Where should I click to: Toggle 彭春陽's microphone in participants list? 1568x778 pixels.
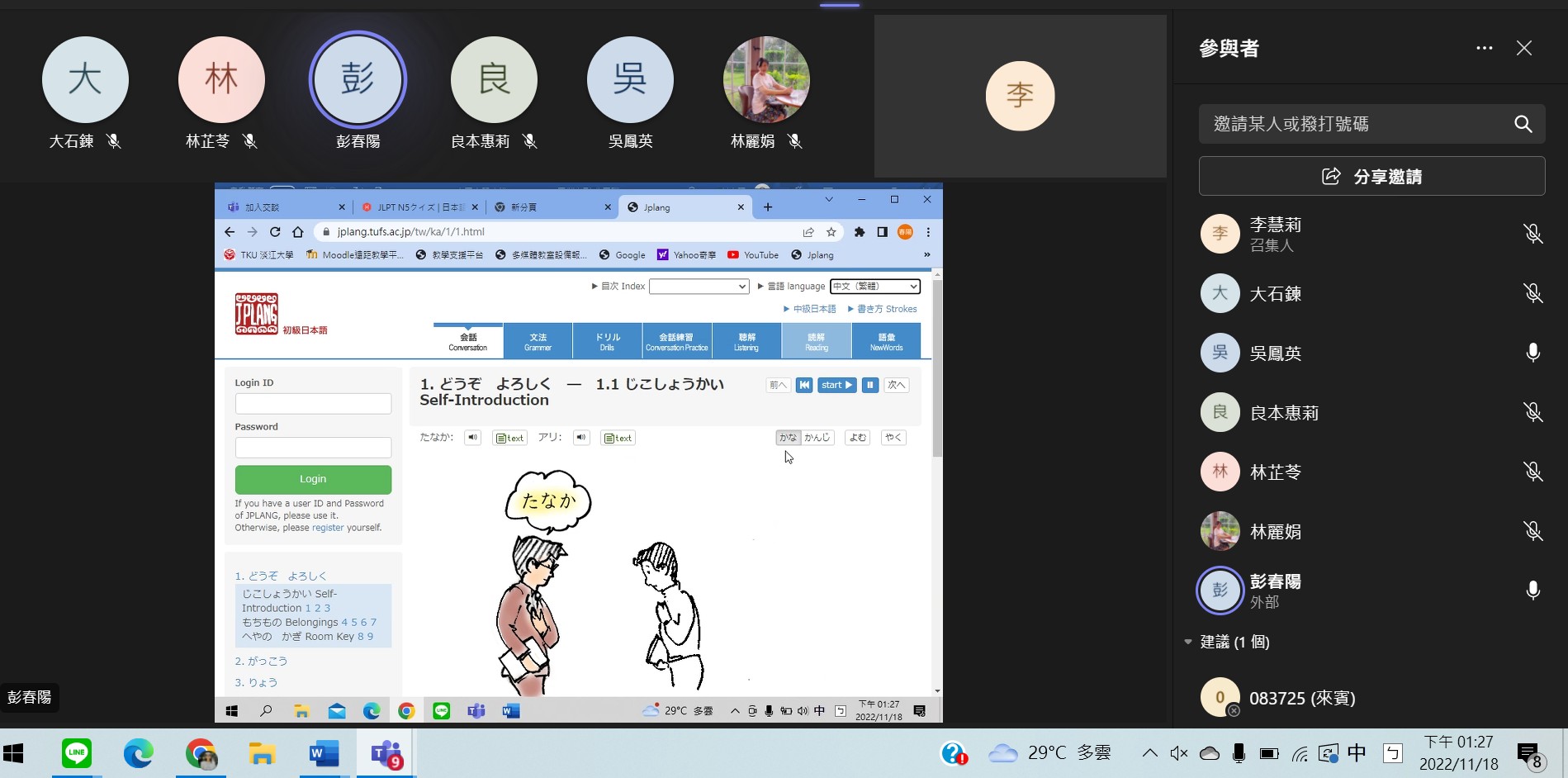pyautogui.click(x=1532, y=591)
